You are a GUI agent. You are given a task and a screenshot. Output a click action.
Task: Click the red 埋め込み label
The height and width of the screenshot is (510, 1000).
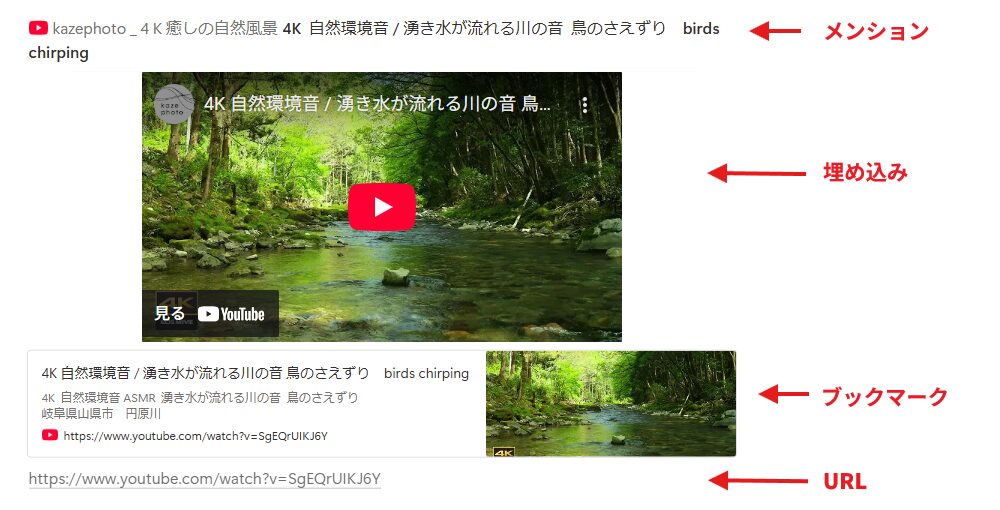(x=865, y=172)
